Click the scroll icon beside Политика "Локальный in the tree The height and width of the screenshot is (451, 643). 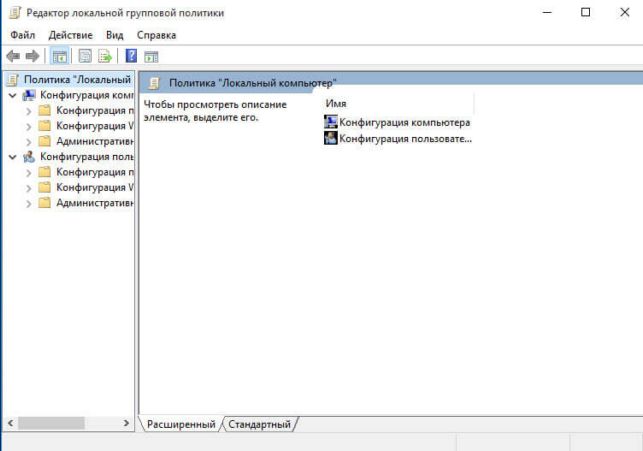[x=13, y=80]
